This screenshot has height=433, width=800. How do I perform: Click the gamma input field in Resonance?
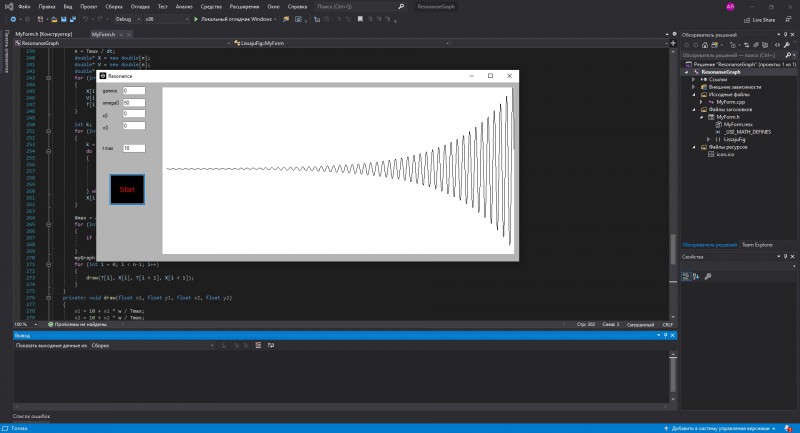(x=134, y=90)
